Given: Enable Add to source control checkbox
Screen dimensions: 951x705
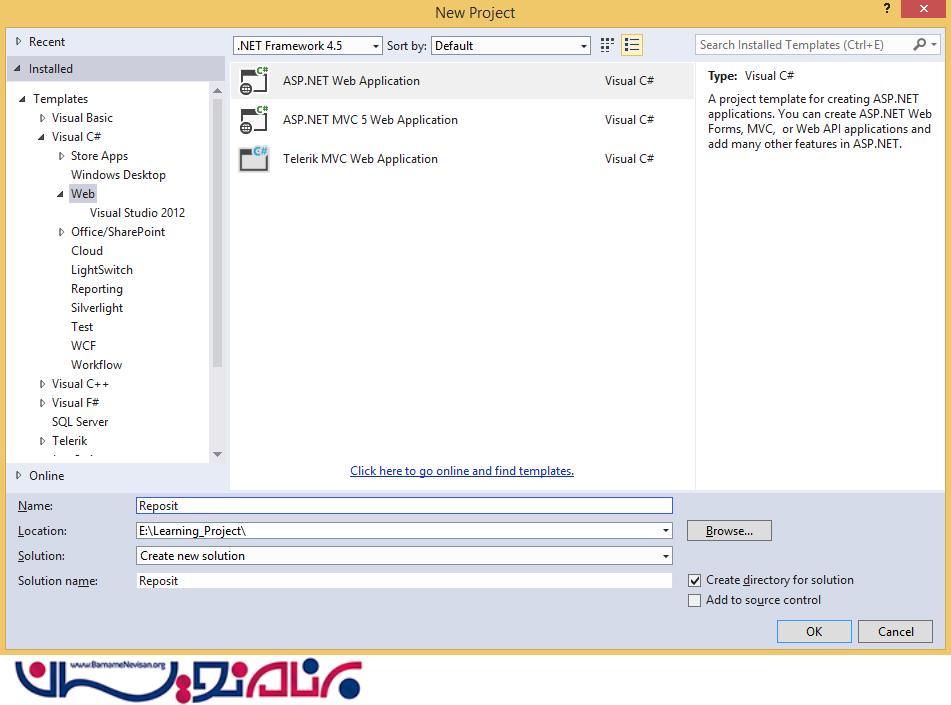Looking at the screenshot, I should 695,600.
